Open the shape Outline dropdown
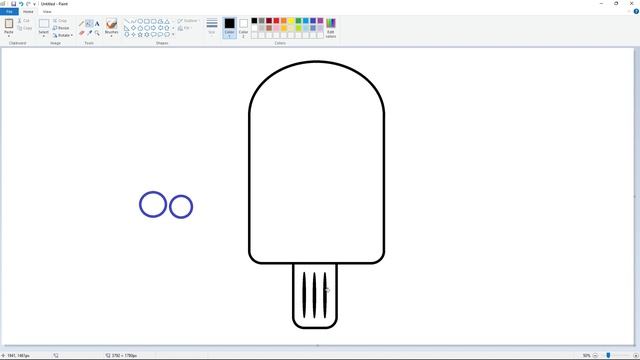Image resolution: width=640 pixels, height=360 pixels. coord(188,20)
